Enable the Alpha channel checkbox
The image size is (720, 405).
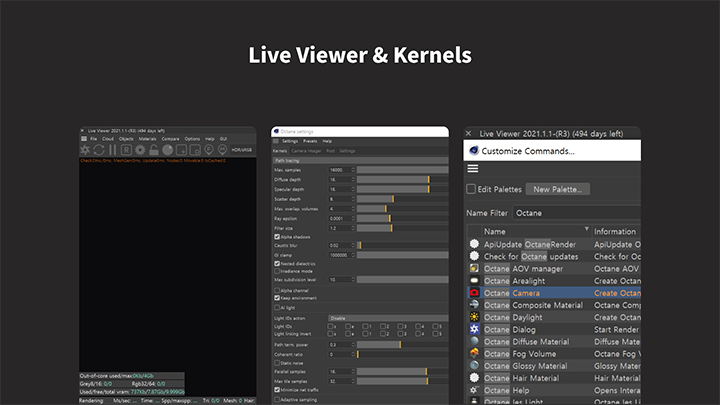[277, 290]
